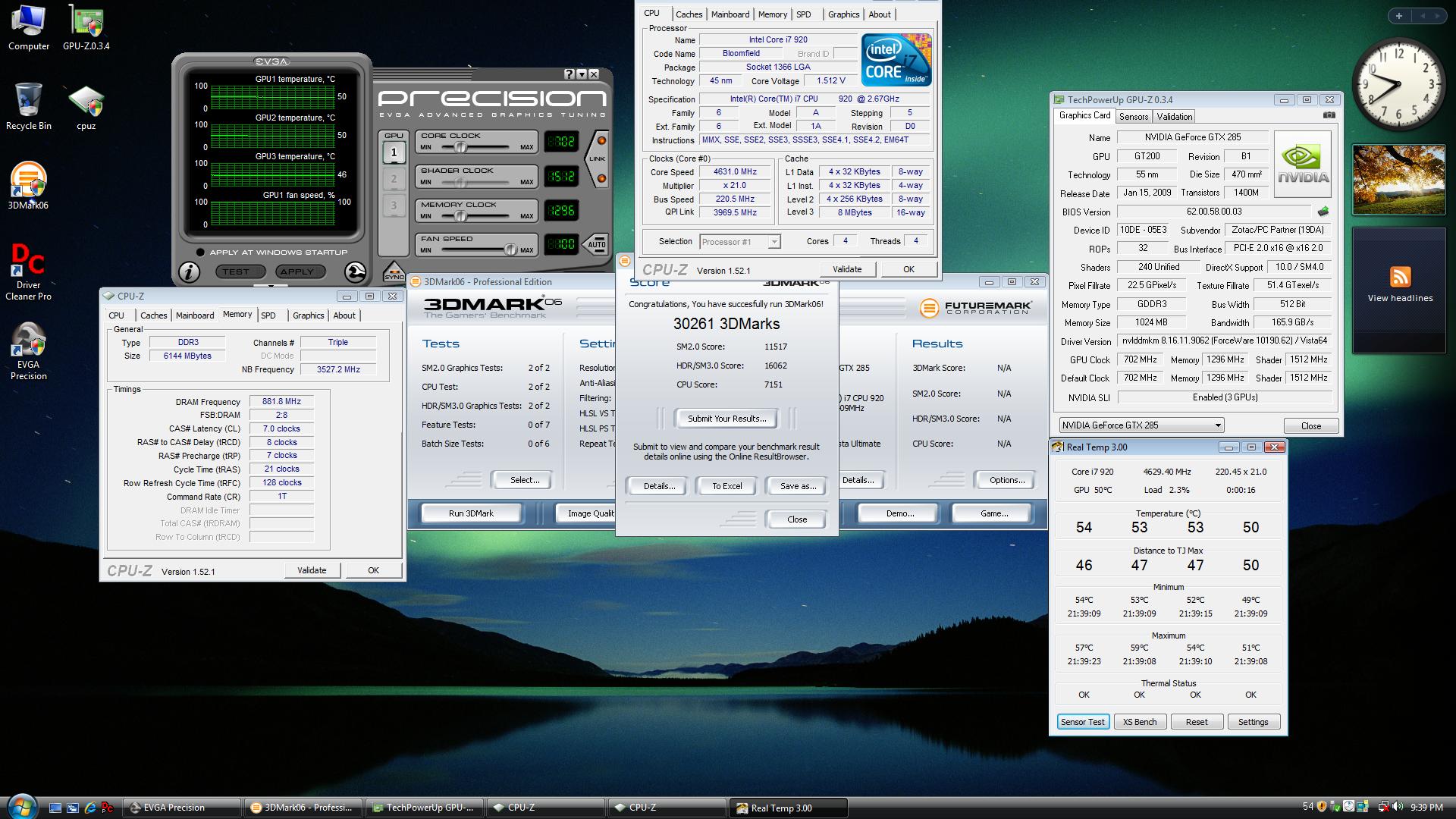Image resolution: width=1456 pixels, height=819 pixels.
Task: Open EVGA Precision wrench settings icon
Action: coord(355,271)
